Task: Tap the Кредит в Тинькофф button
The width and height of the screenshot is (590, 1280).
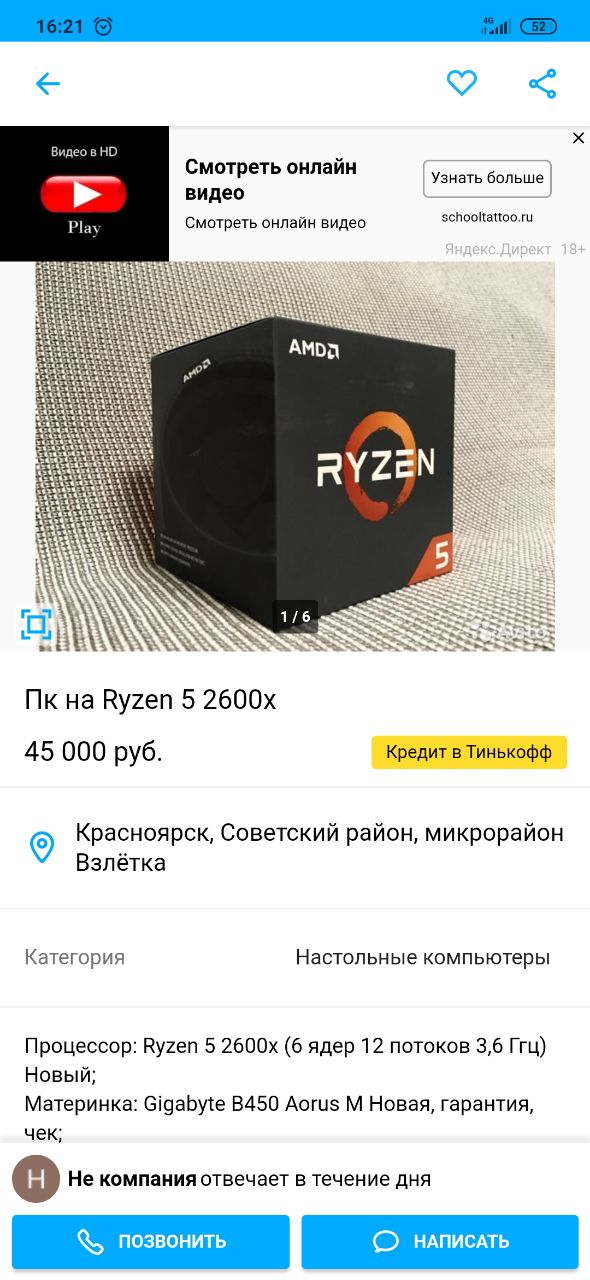Action: click(469, 752)
